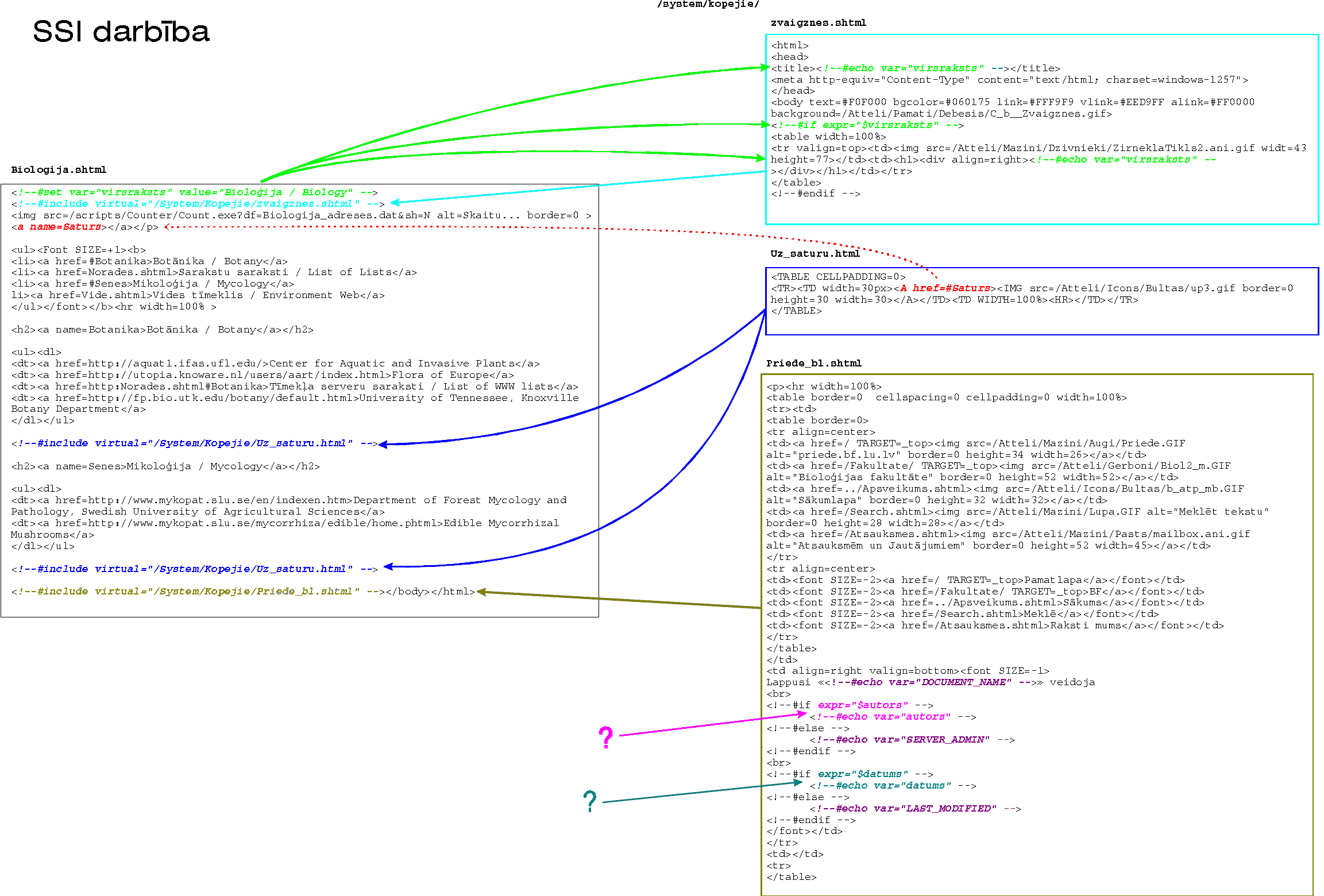The height and width of the screenshot is (896, 1324).
Task: Click the magenta question mark
Action: click(x=605, y=737)
